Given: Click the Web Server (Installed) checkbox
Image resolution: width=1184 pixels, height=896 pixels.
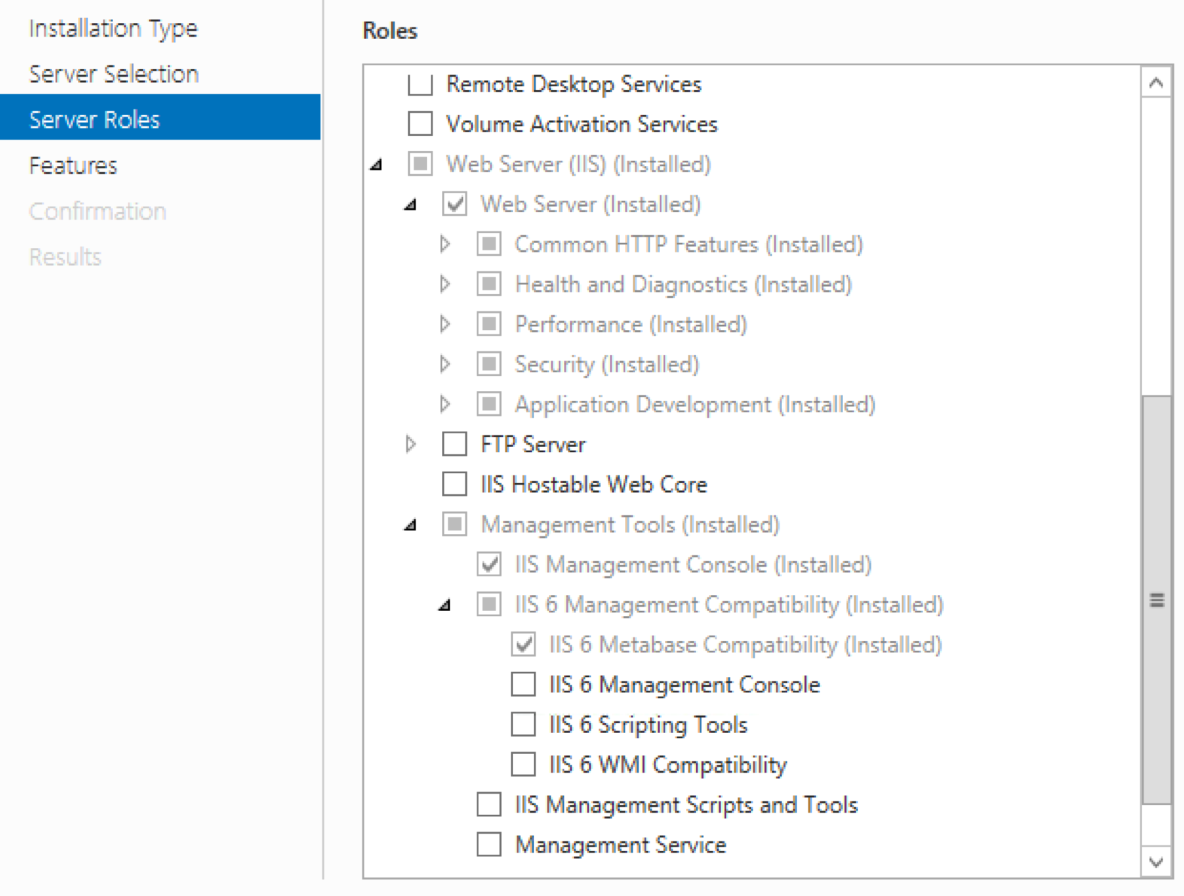Looking at the screenshot, I should click(455, 204).
